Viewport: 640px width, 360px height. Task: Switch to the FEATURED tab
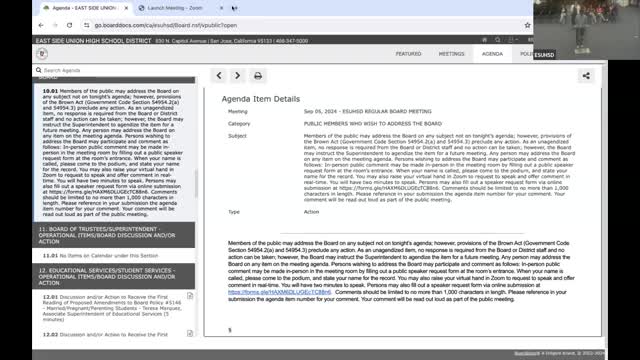coord(408,54)
